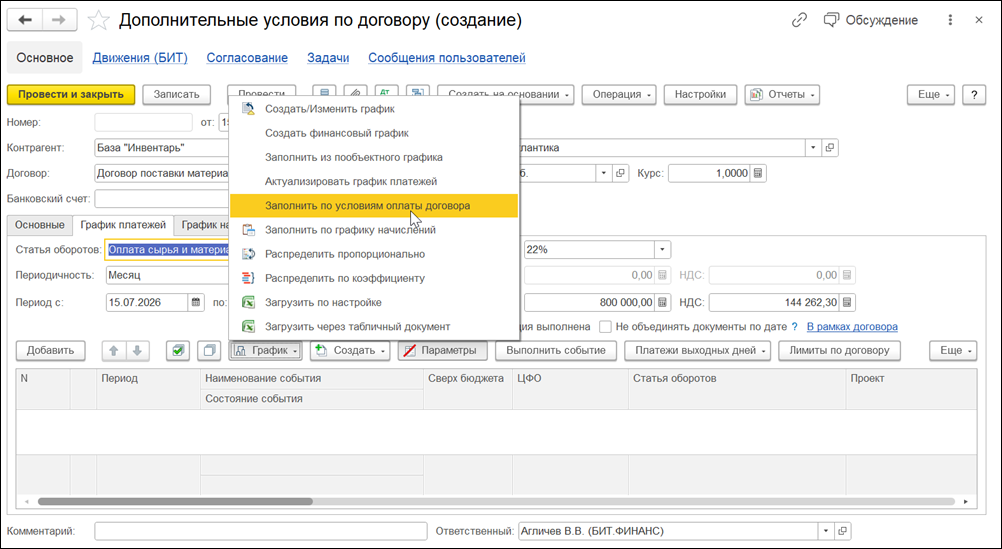The width and height of the screenshot is (1002, 549).
Task: Click the question mark beside Не объединять документы
Action: coord(795,327)
